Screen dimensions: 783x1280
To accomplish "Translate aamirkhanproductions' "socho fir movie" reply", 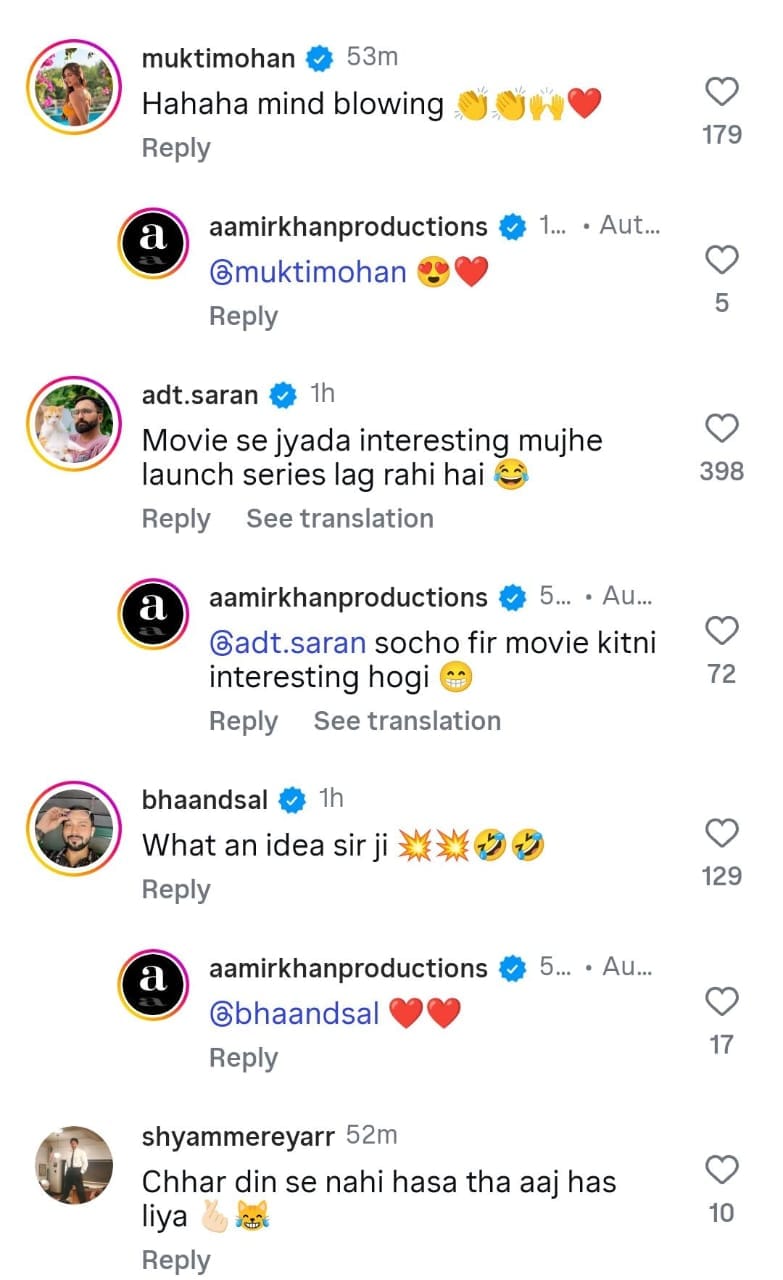I will [x=407, y=721].
